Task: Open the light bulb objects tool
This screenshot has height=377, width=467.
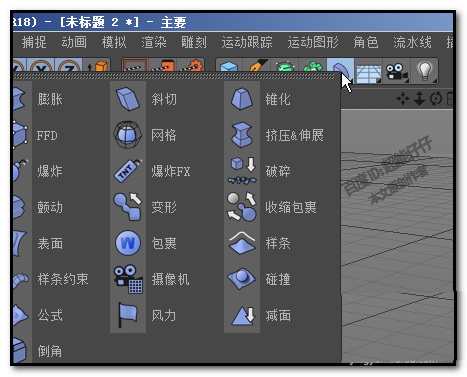Action: click(425, 71)
